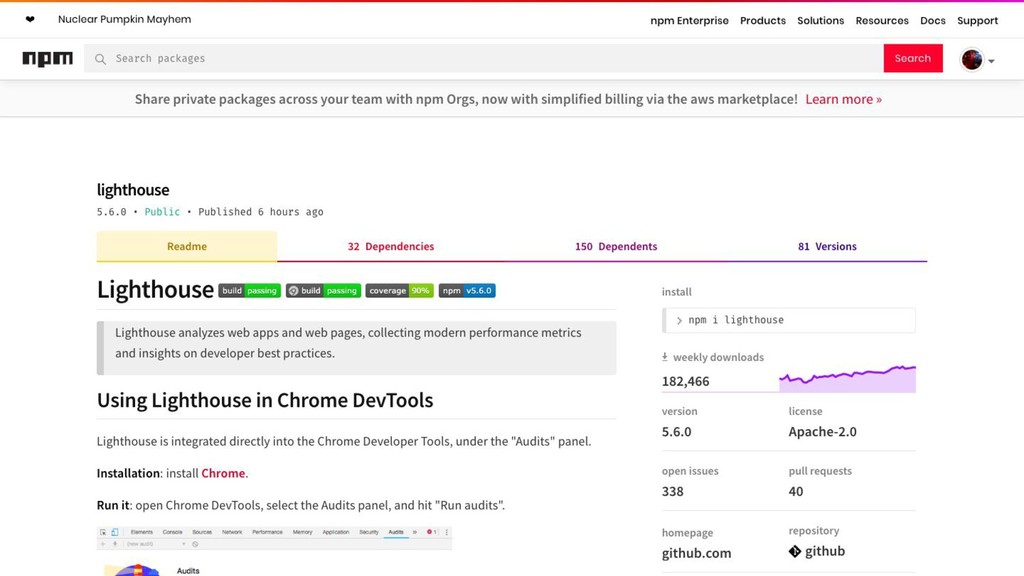Click the npm logo
The height and width of the screenshot is (576, 1024).
(x=48, y=59)
